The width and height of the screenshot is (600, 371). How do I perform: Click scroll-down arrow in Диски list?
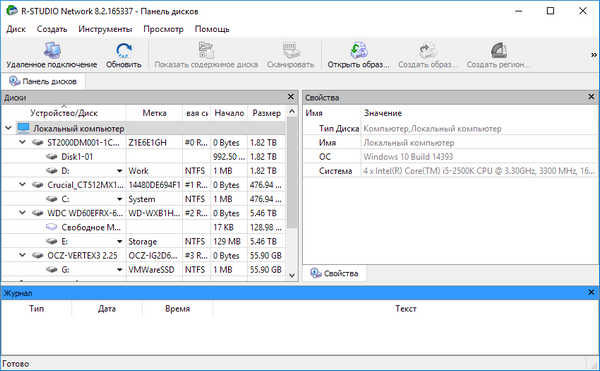292,275
